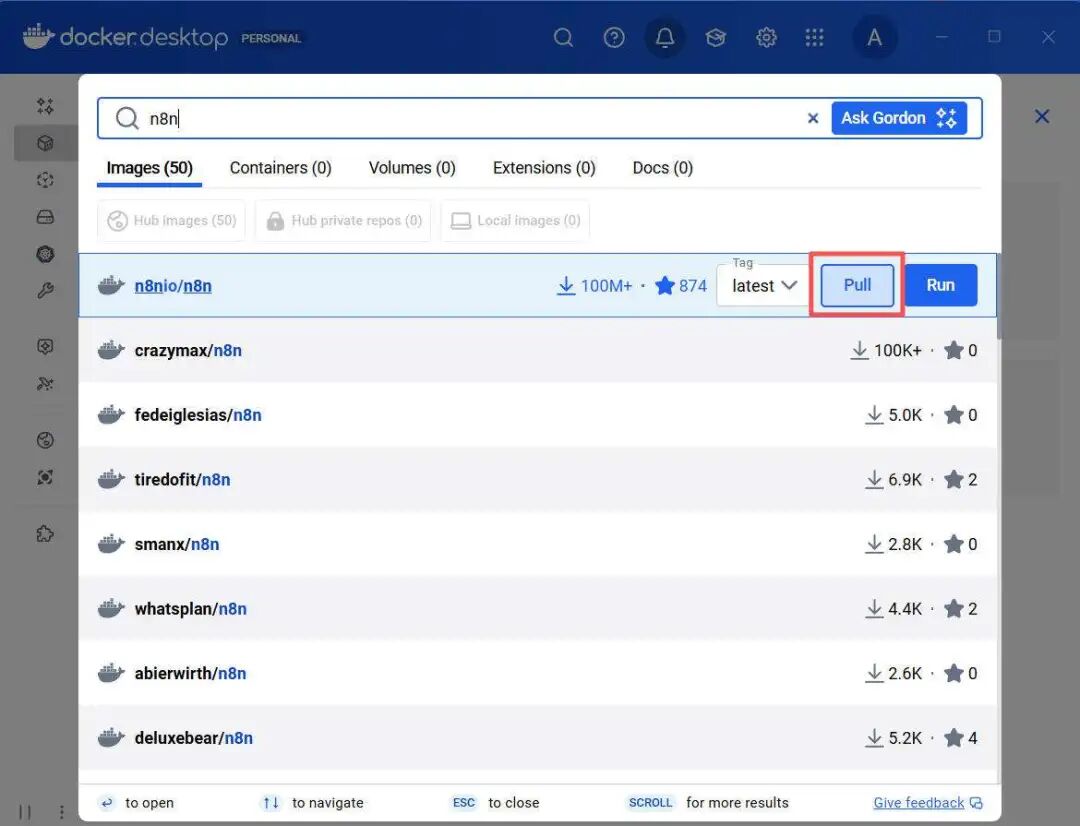Click the Docker Desktop whale logo
The height and width of the screenshot is (826, 1080).
(x=38, y=37)
